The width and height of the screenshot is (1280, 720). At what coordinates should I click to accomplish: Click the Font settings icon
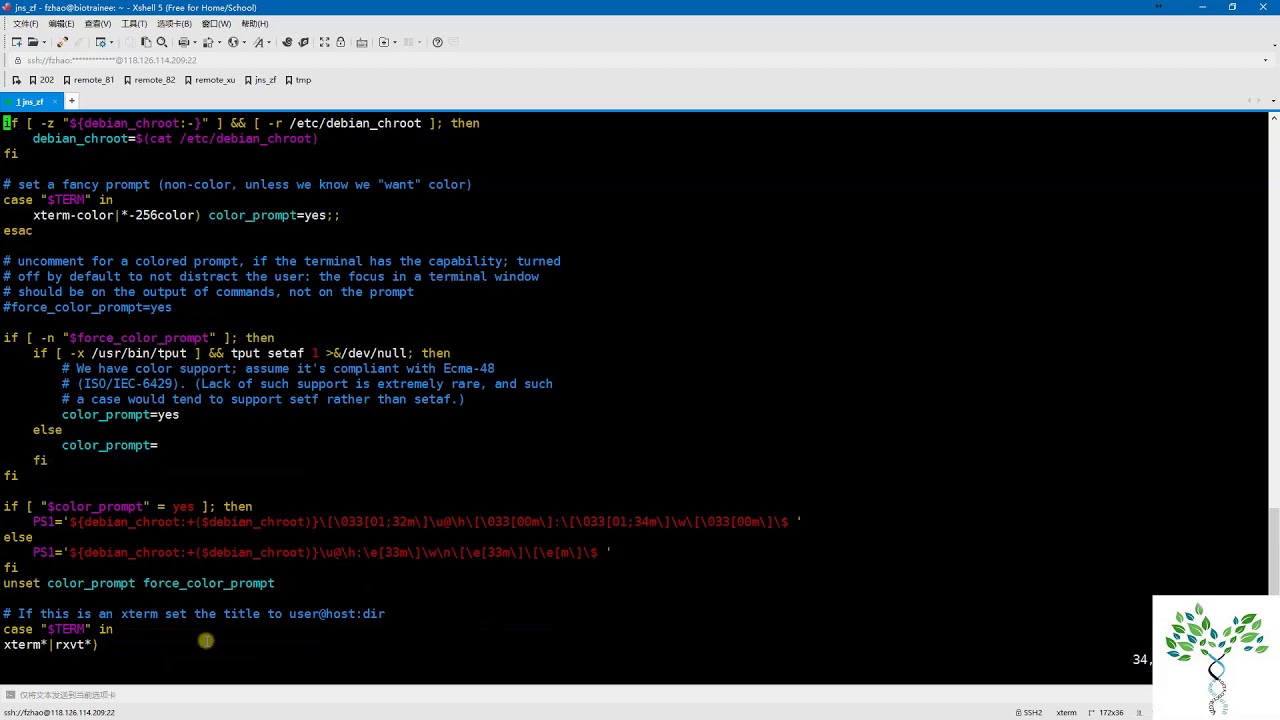pyautogui.click(x=258, y=42)
